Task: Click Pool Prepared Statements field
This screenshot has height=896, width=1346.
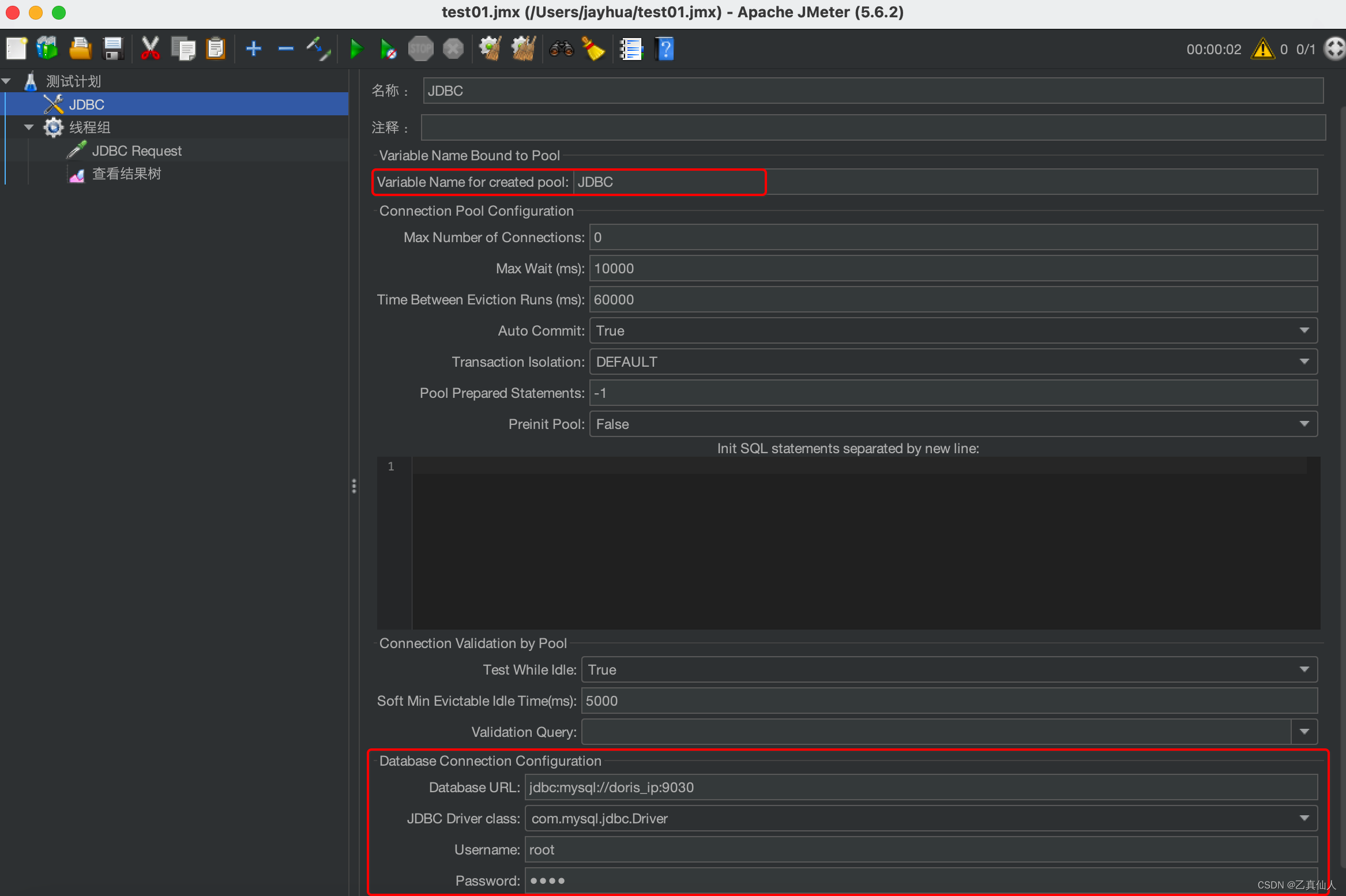Action: click(953, 393)
